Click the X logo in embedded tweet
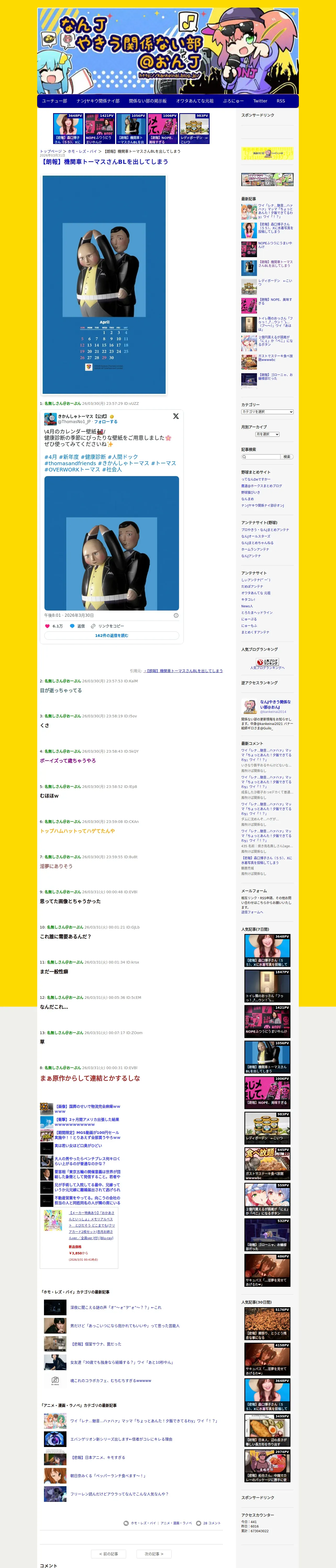This screenshot has width=336, height=1568. point(176,416)
